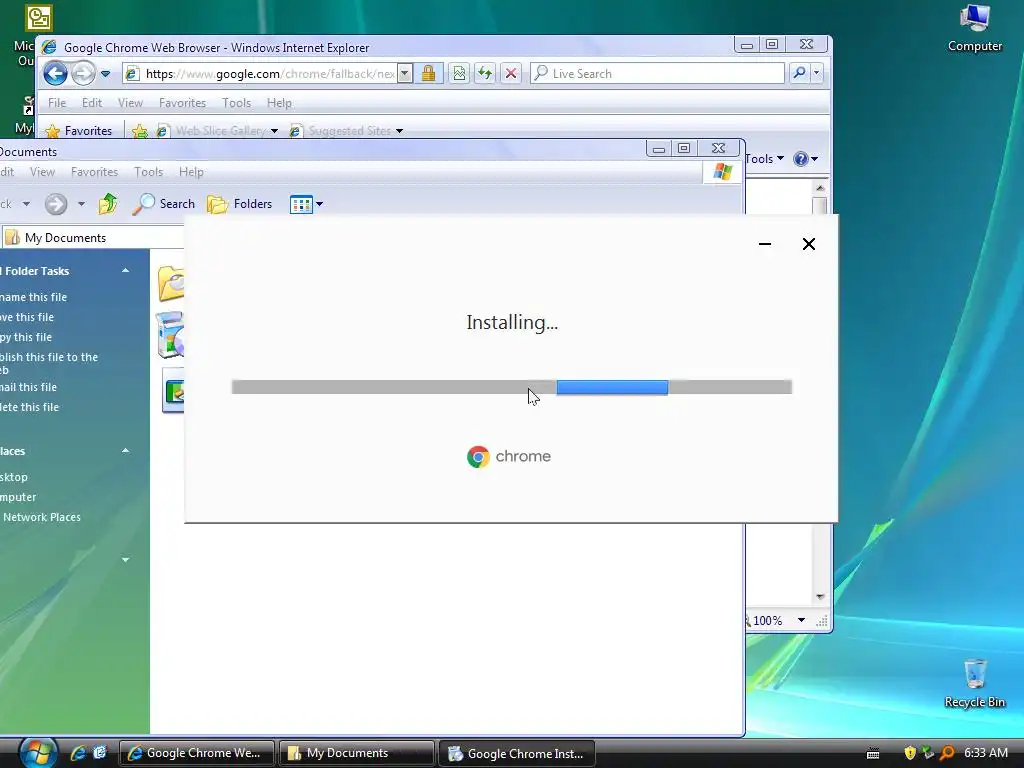Open recent pages dropdown beside Forward button
This screenshot has width=1024, height=768.
point(105,74)
